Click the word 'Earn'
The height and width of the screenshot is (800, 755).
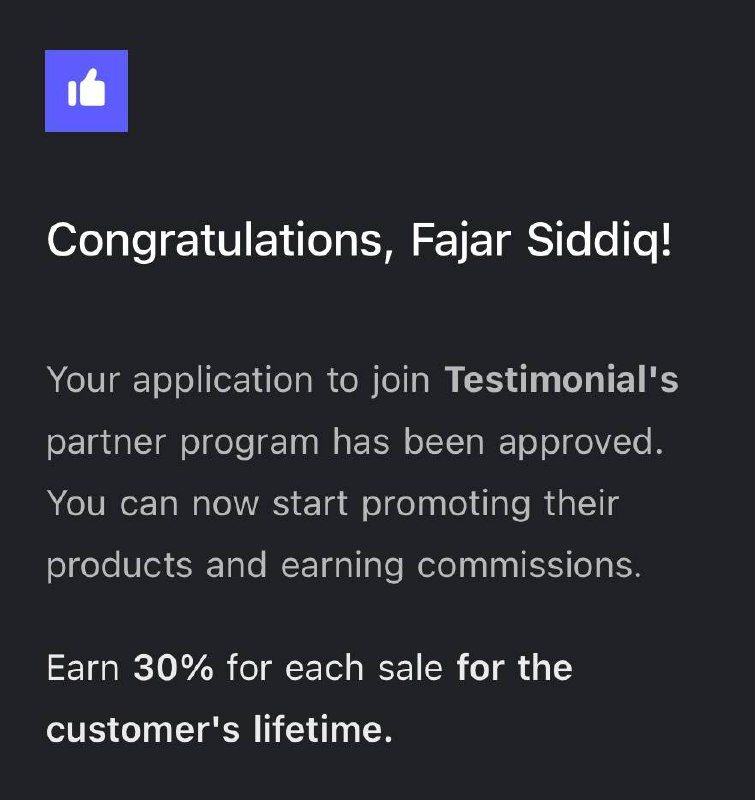pos(83,668)
